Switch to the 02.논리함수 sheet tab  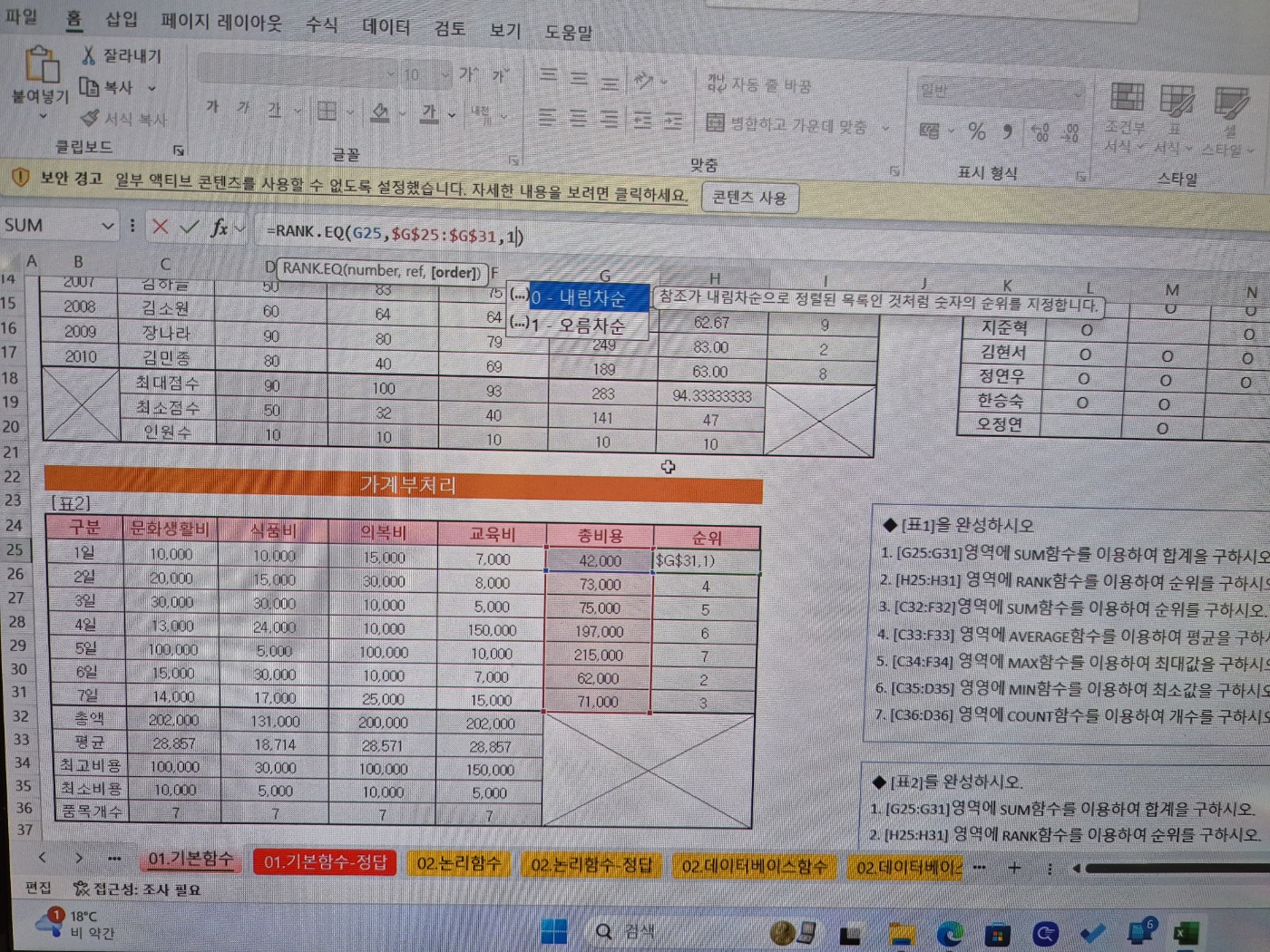point(458,864)
